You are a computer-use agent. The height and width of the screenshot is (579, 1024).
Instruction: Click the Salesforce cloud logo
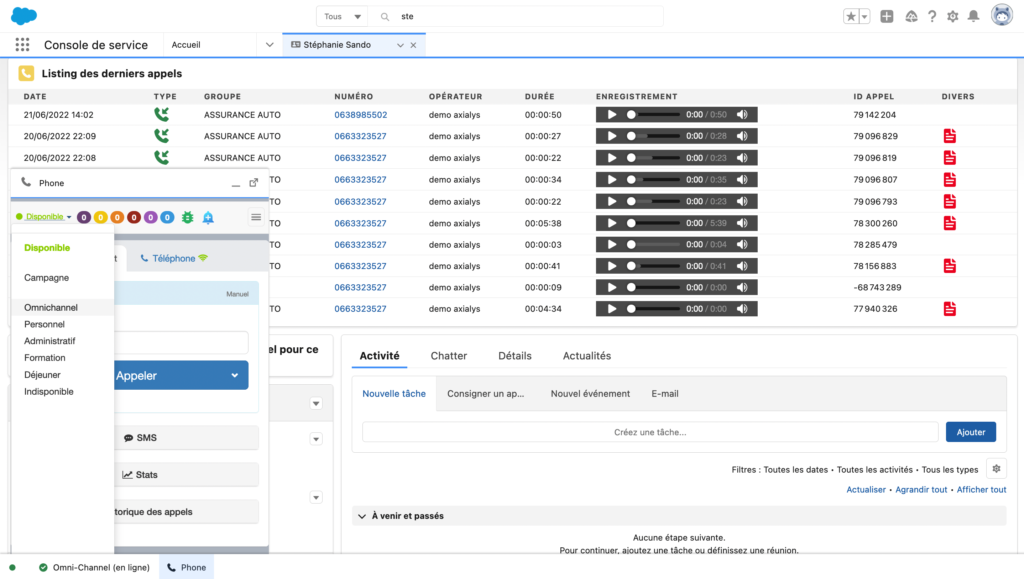click(24, 16)
